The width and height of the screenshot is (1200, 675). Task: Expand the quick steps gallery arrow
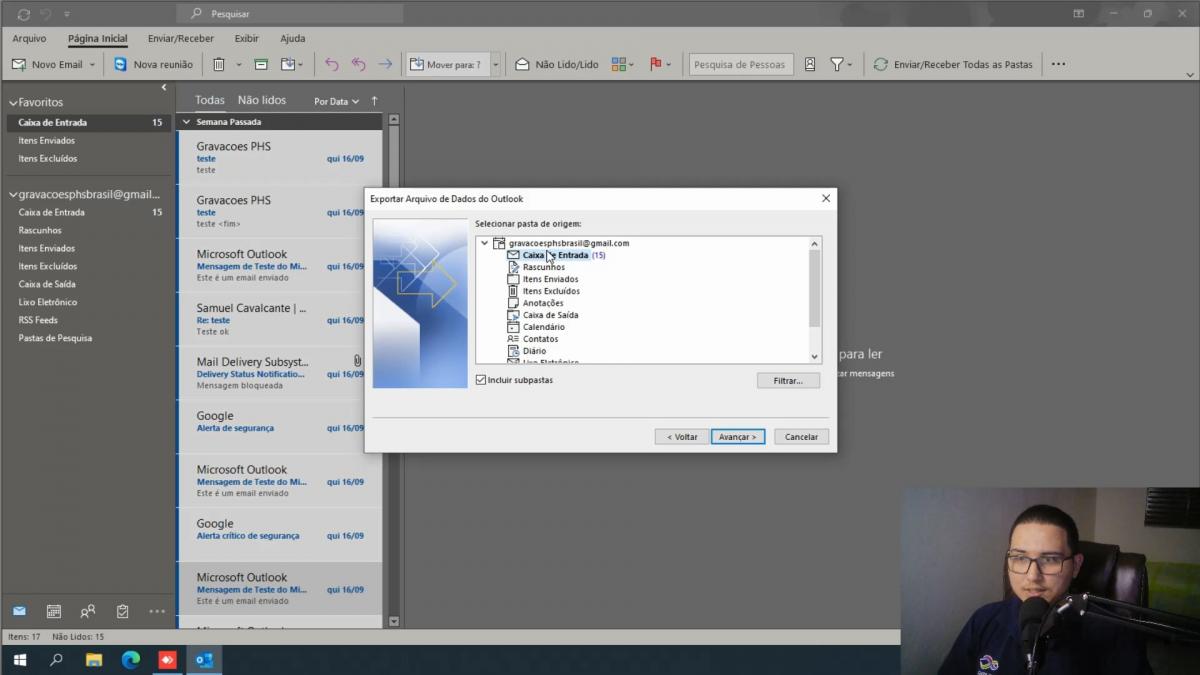(495, 64)
